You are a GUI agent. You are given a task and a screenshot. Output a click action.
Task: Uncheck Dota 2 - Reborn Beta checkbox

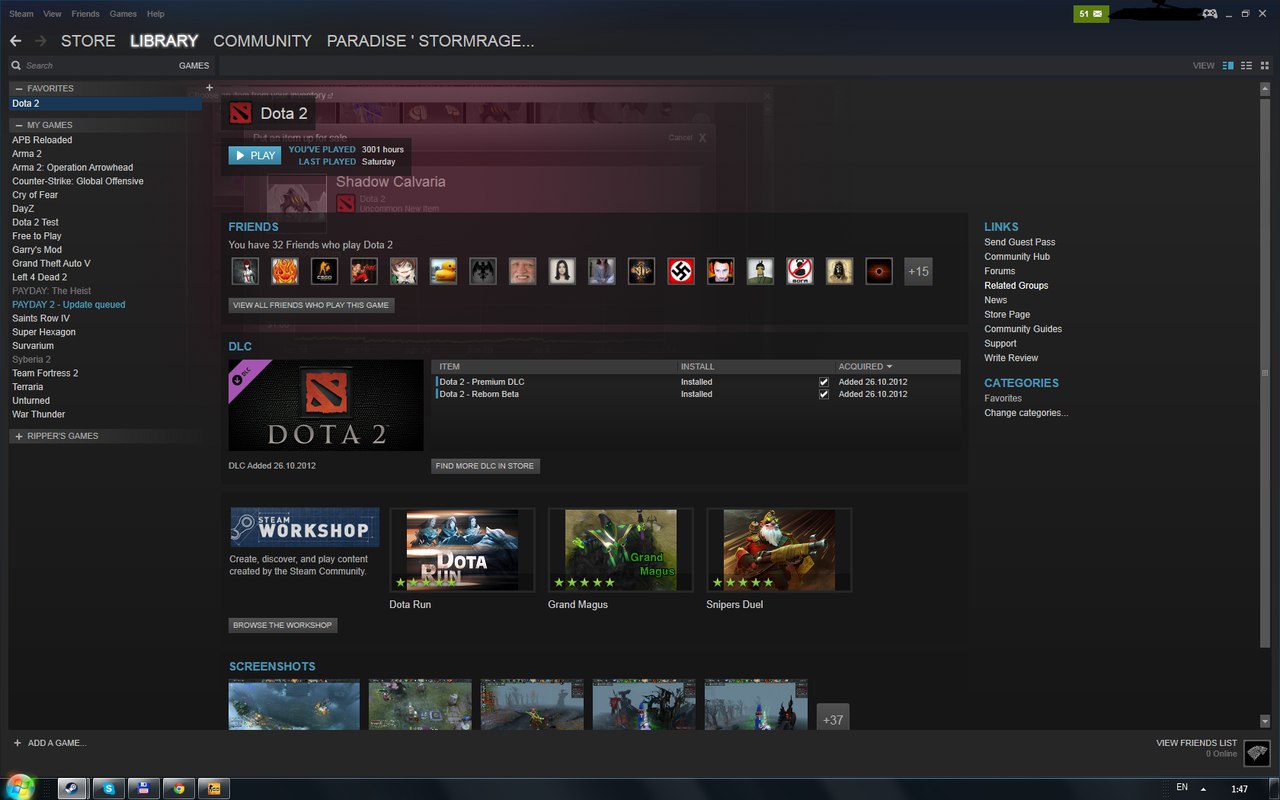pyautogui.click(x=824, y=394)
